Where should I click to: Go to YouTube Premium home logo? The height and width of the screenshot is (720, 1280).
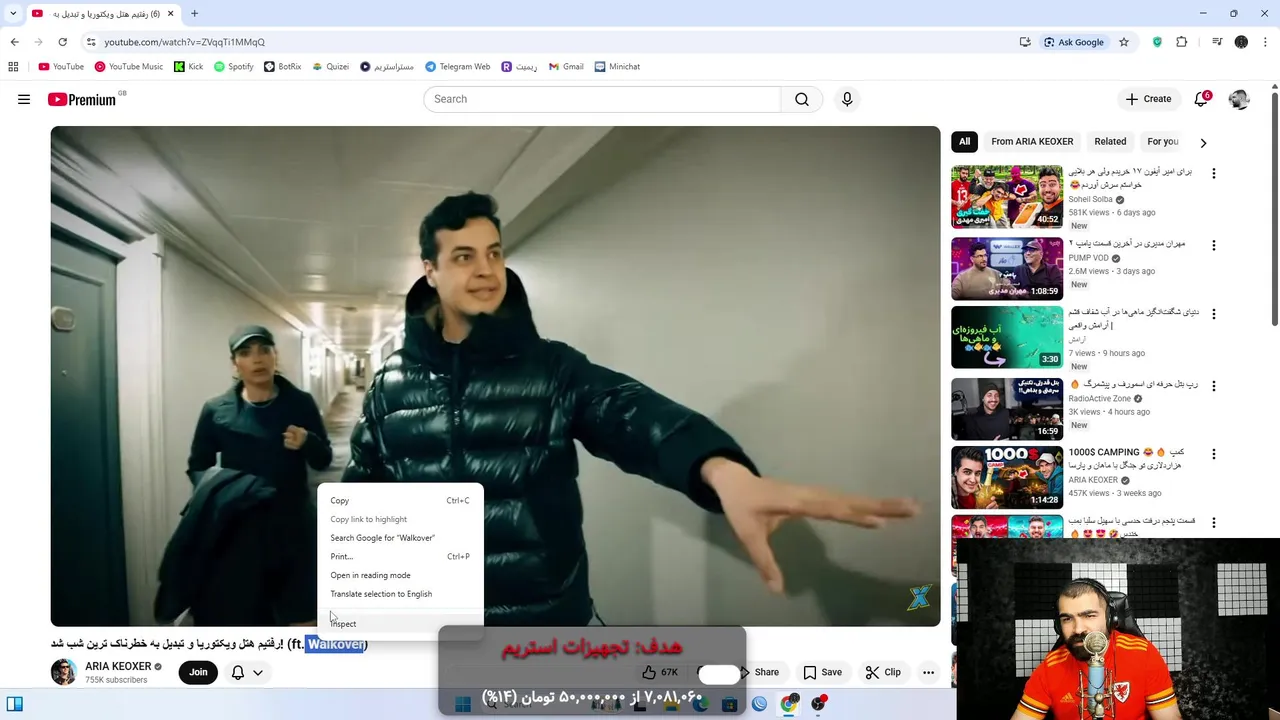82,99
